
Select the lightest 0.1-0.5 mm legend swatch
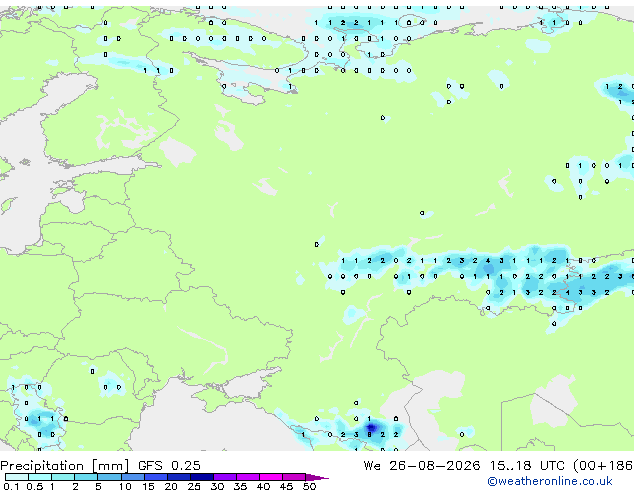tap(17, 477)
